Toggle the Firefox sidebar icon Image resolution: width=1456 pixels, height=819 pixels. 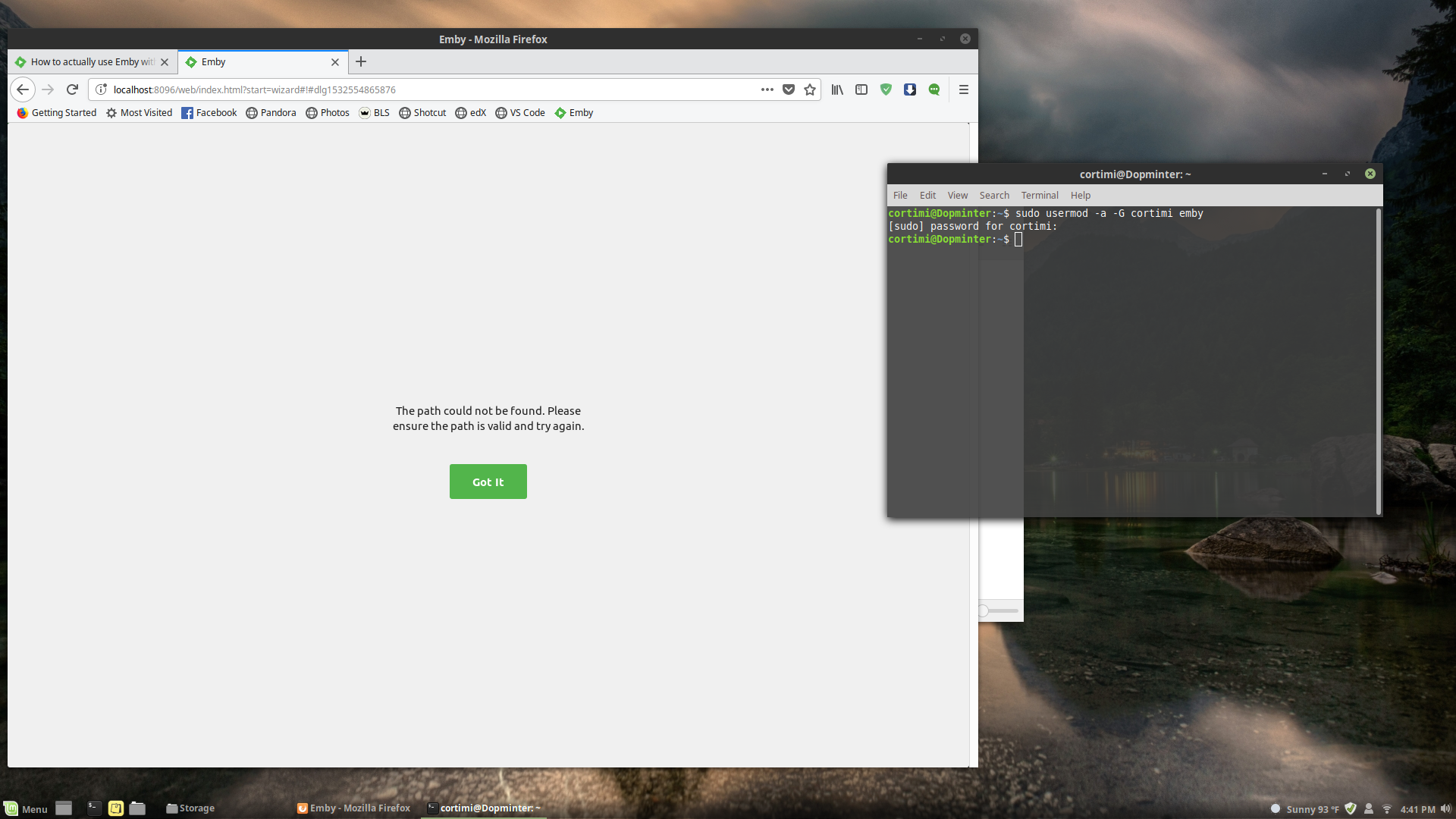pyautogui.click(x=861, y=89)
